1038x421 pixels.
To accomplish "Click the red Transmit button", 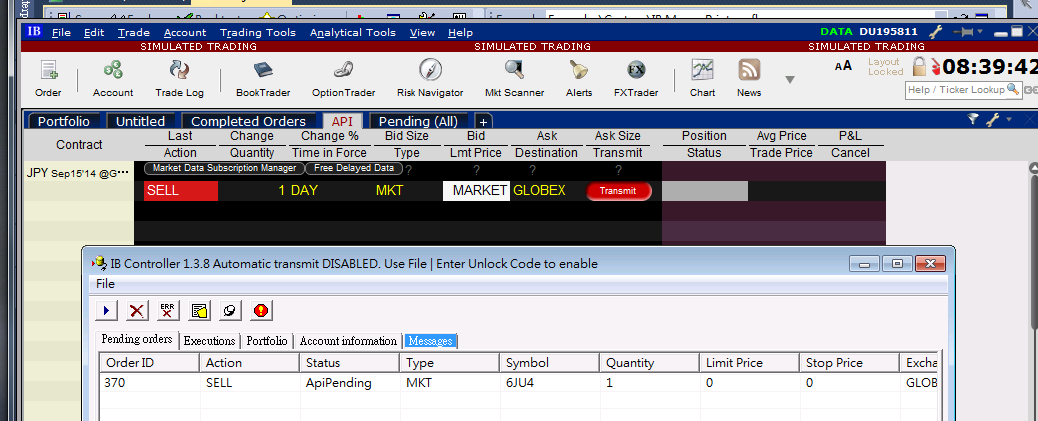I will click(x=618, y=191).
